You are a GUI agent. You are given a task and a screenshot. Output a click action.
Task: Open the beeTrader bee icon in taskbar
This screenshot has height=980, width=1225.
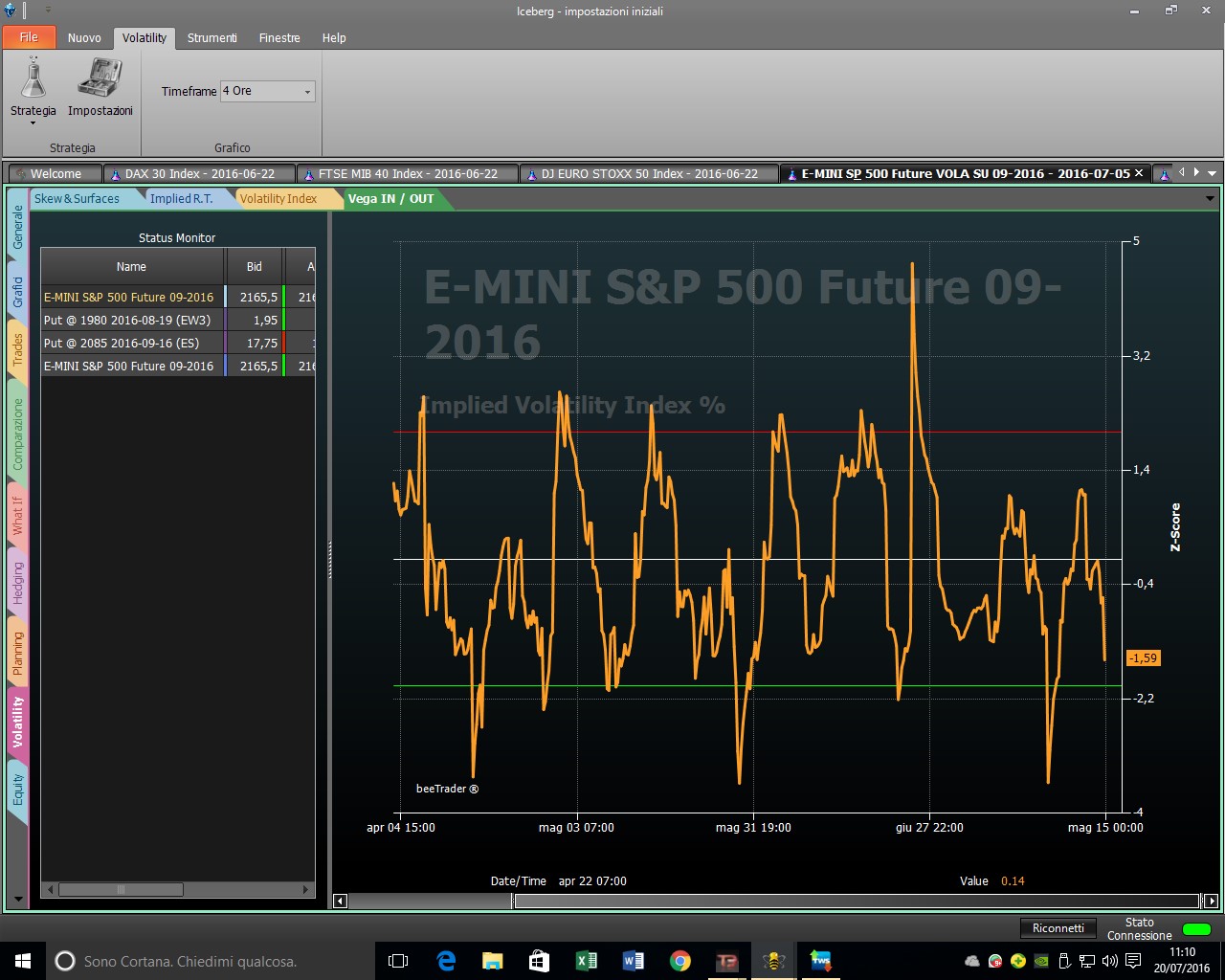(773, 961)
